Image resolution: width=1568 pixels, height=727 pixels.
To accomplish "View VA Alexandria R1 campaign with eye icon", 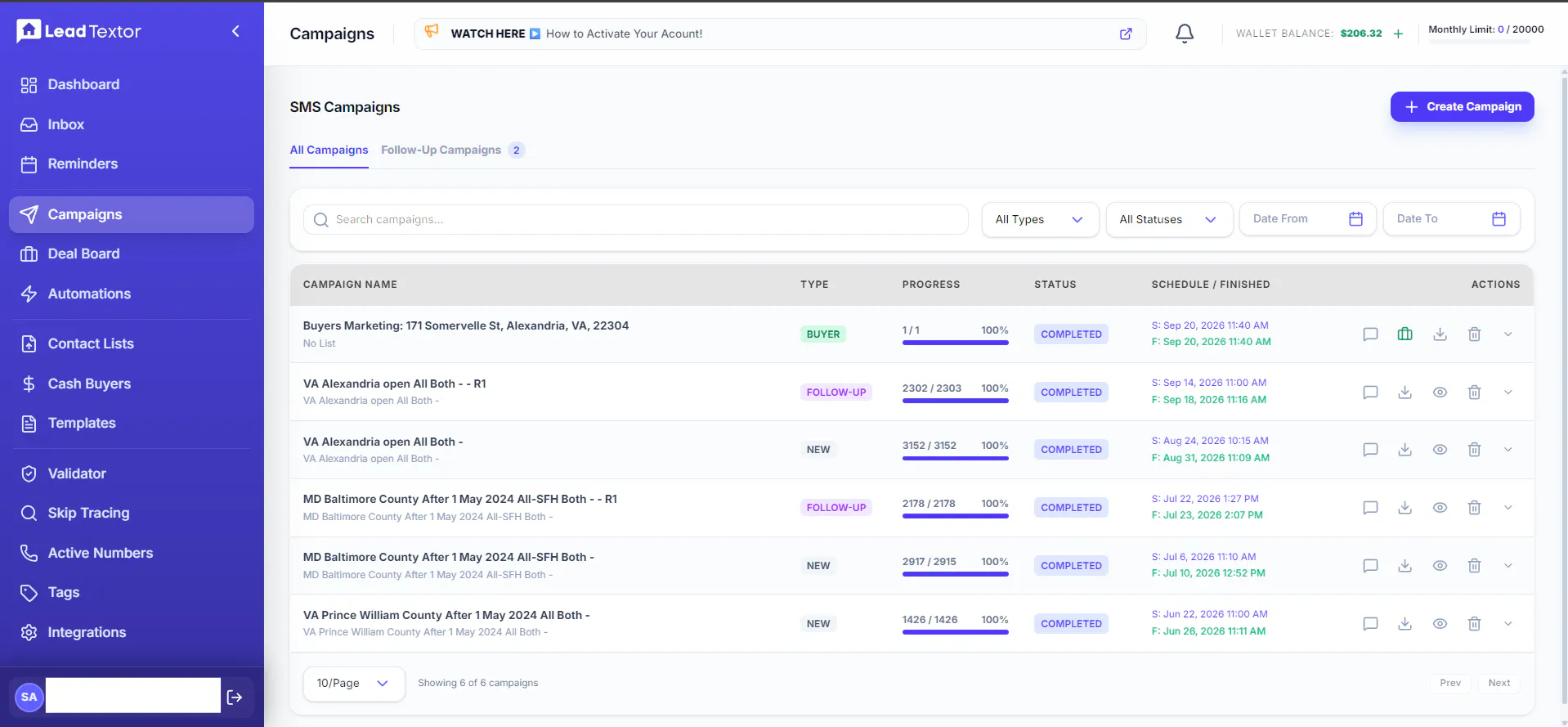I will coord(1440,393).
